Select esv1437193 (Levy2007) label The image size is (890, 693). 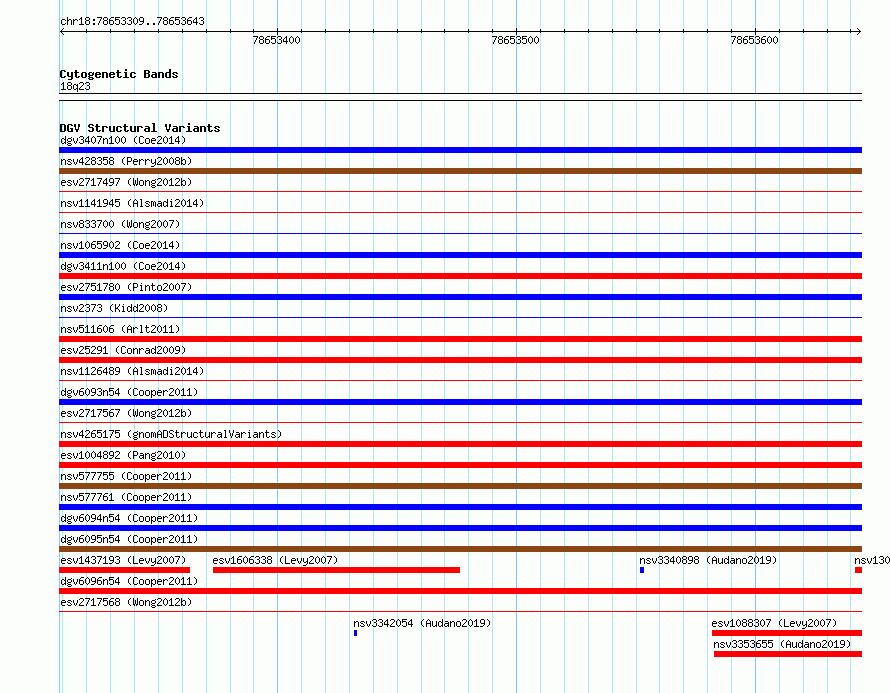click(x=123, y=560)
